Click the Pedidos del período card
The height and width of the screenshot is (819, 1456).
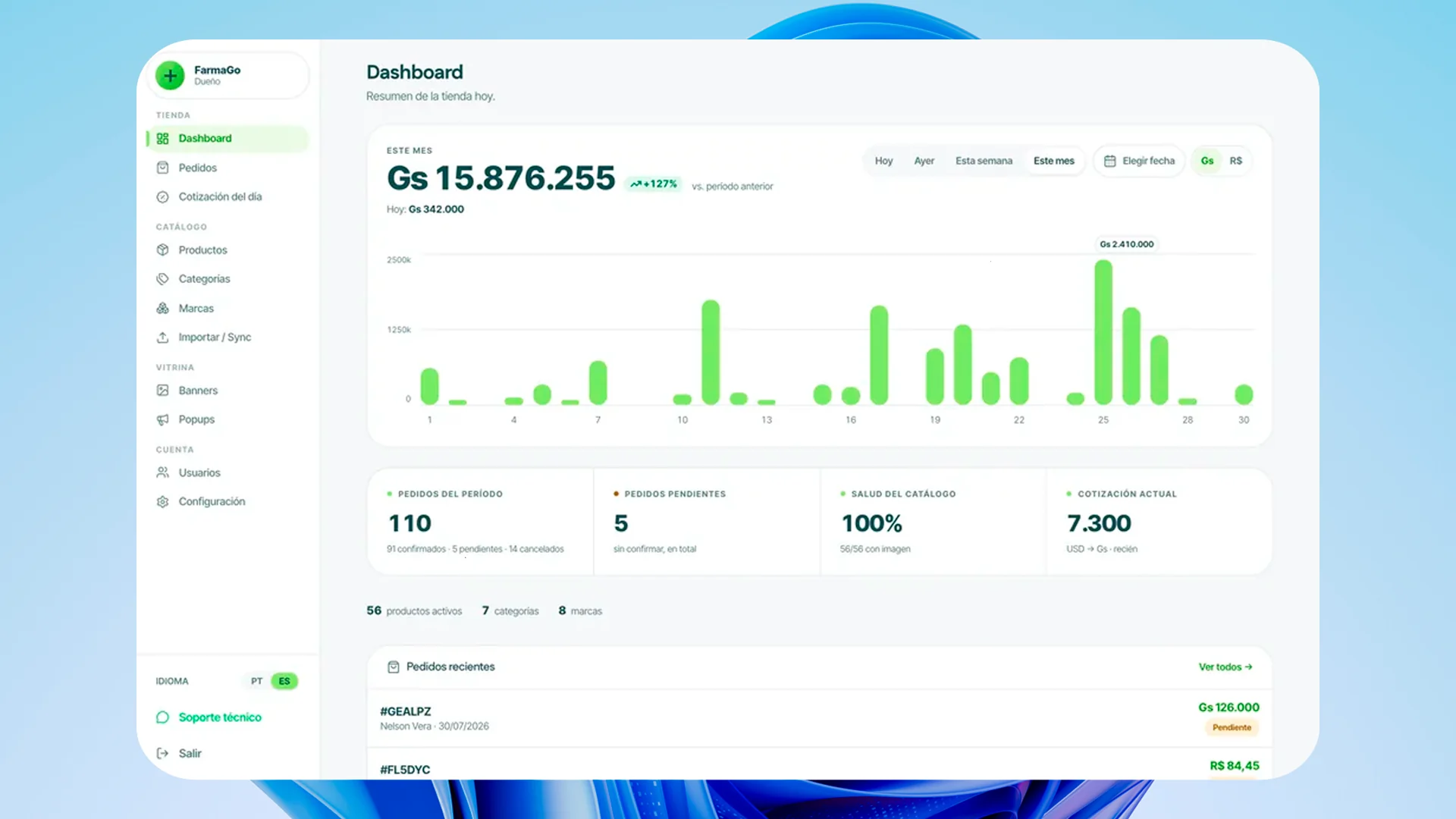click(480, 522)
